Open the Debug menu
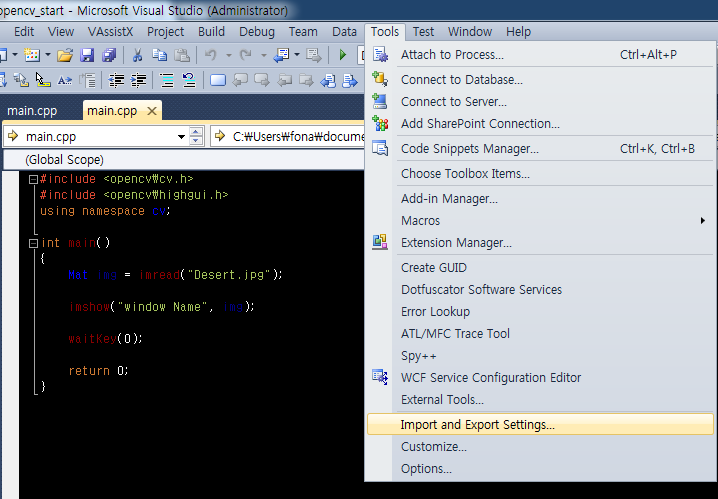Image resolution: width=718 pixels, height=499 pixels. click(257, 32)
